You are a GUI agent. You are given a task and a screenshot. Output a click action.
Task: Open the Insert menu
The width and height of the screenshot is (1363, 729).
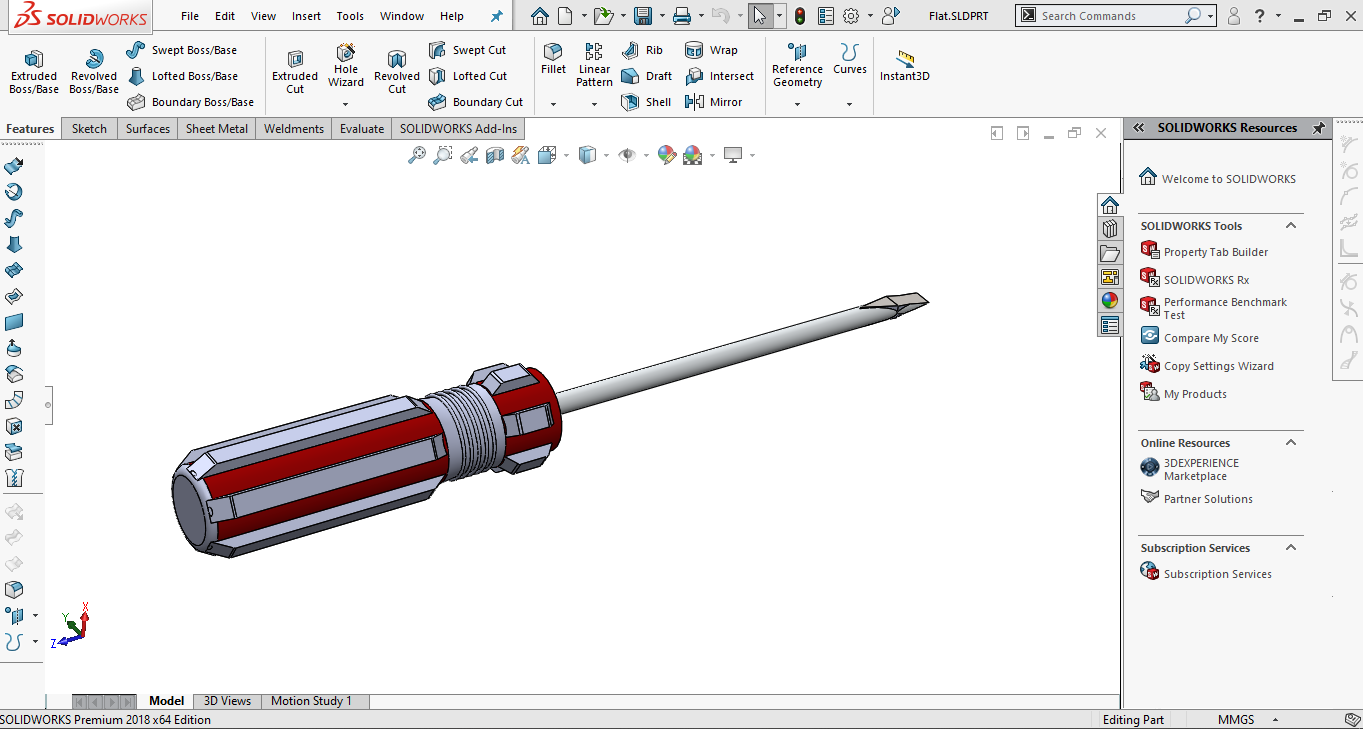[306, 16]
